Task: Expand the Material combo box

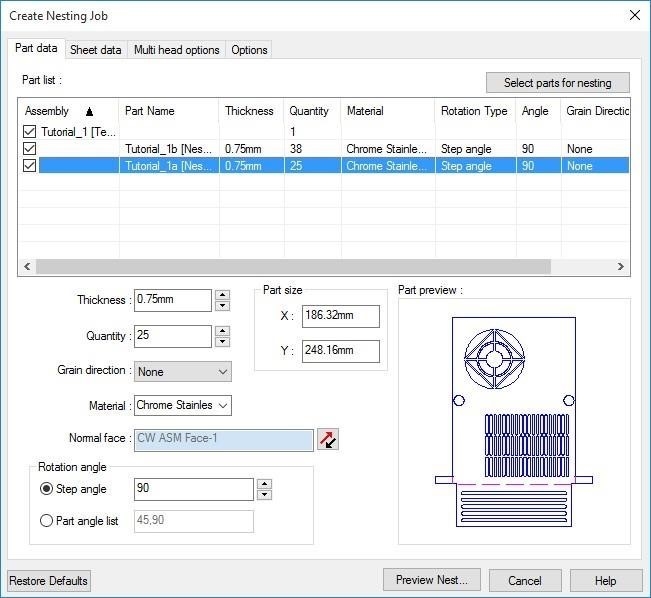Action: (183, 405)
